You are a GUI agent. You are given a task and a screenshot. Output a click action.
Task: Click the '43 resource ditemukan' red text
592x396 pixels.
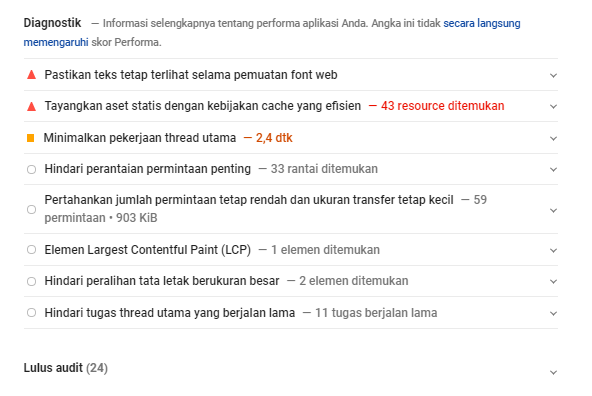pyautogui.click(x=442, y=106)
